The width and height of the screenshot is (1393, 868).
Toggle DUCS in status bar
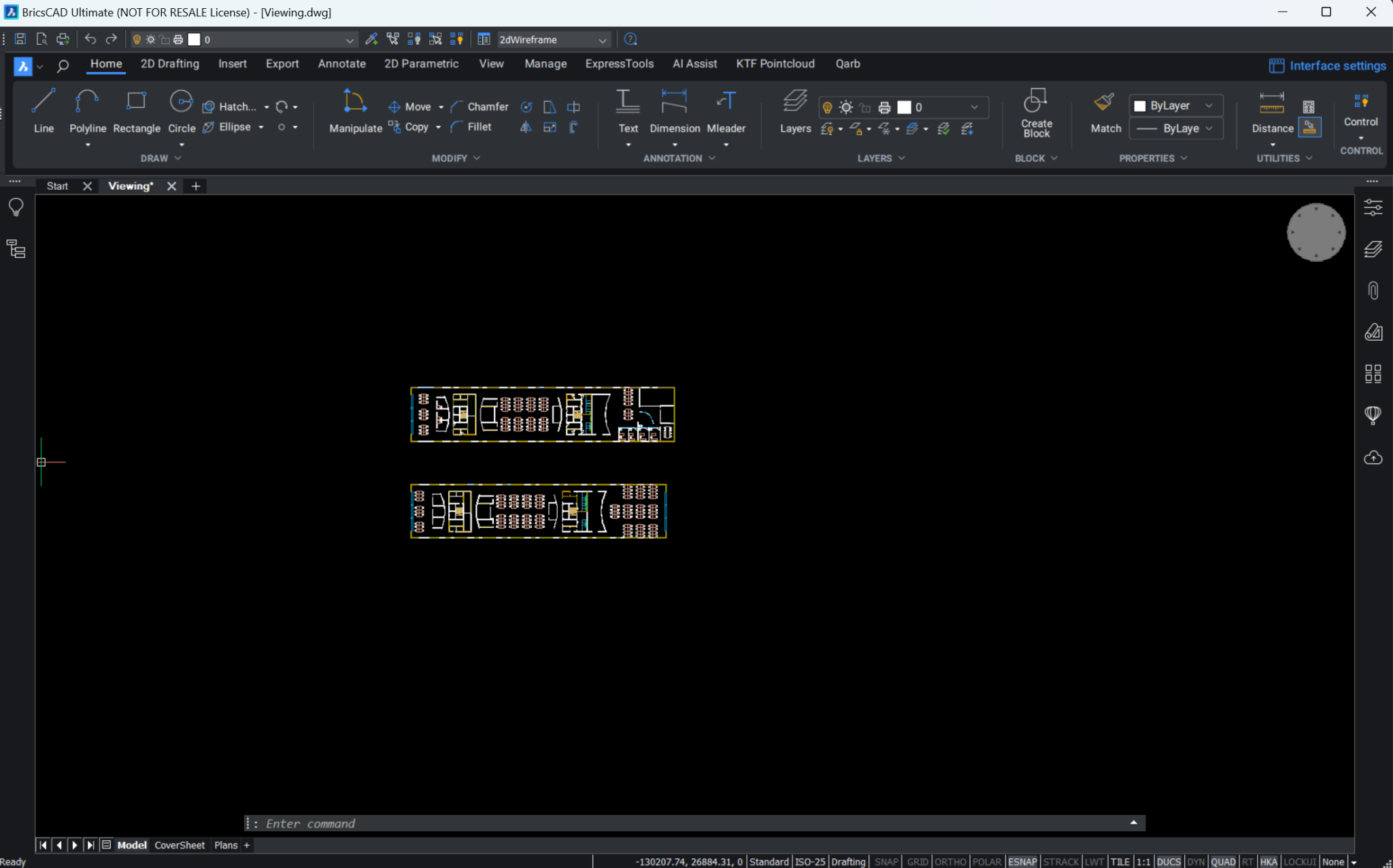pos(1169,862)
